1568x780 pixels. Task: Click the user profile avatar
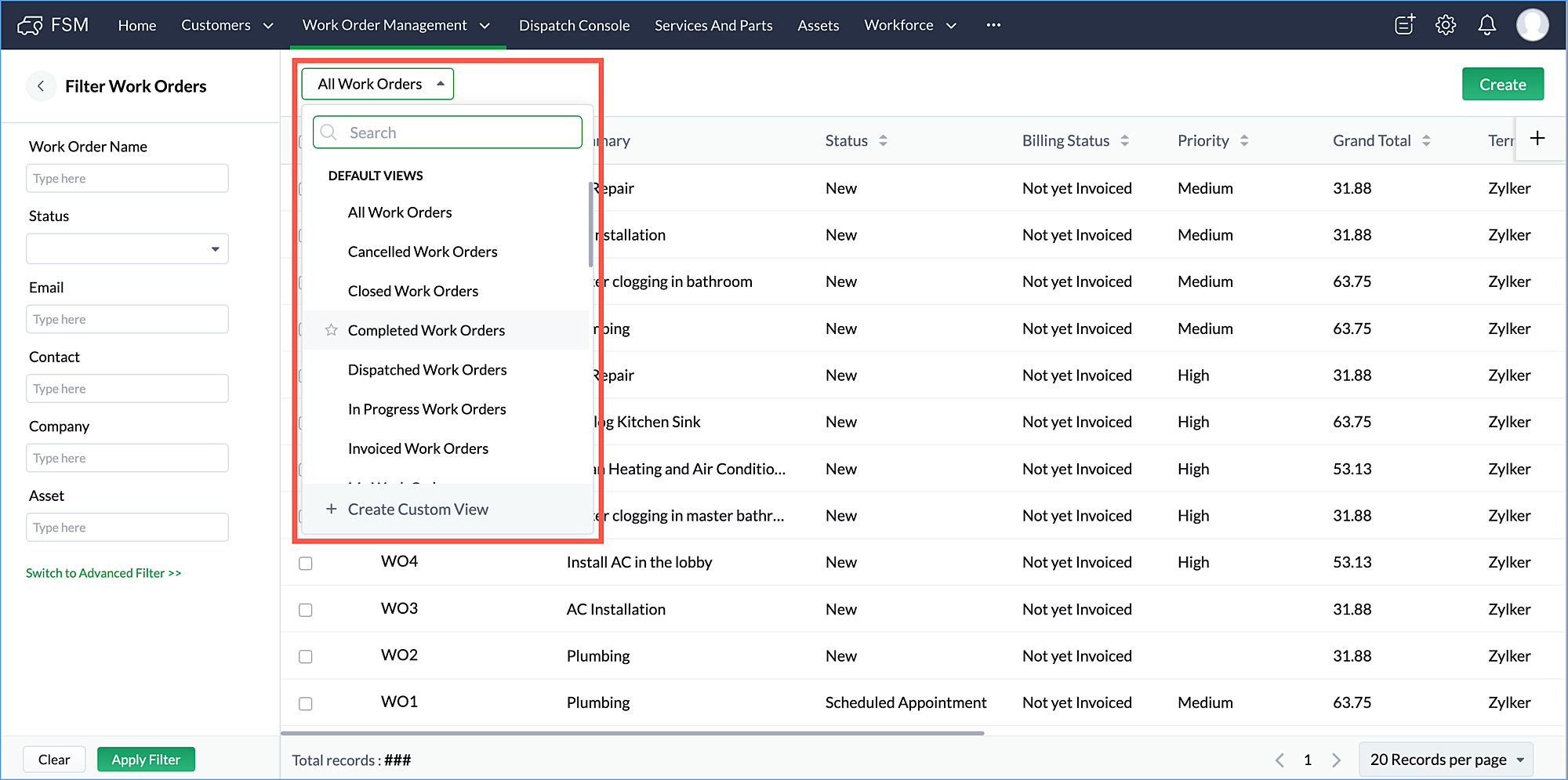(x=1532, y=25)
